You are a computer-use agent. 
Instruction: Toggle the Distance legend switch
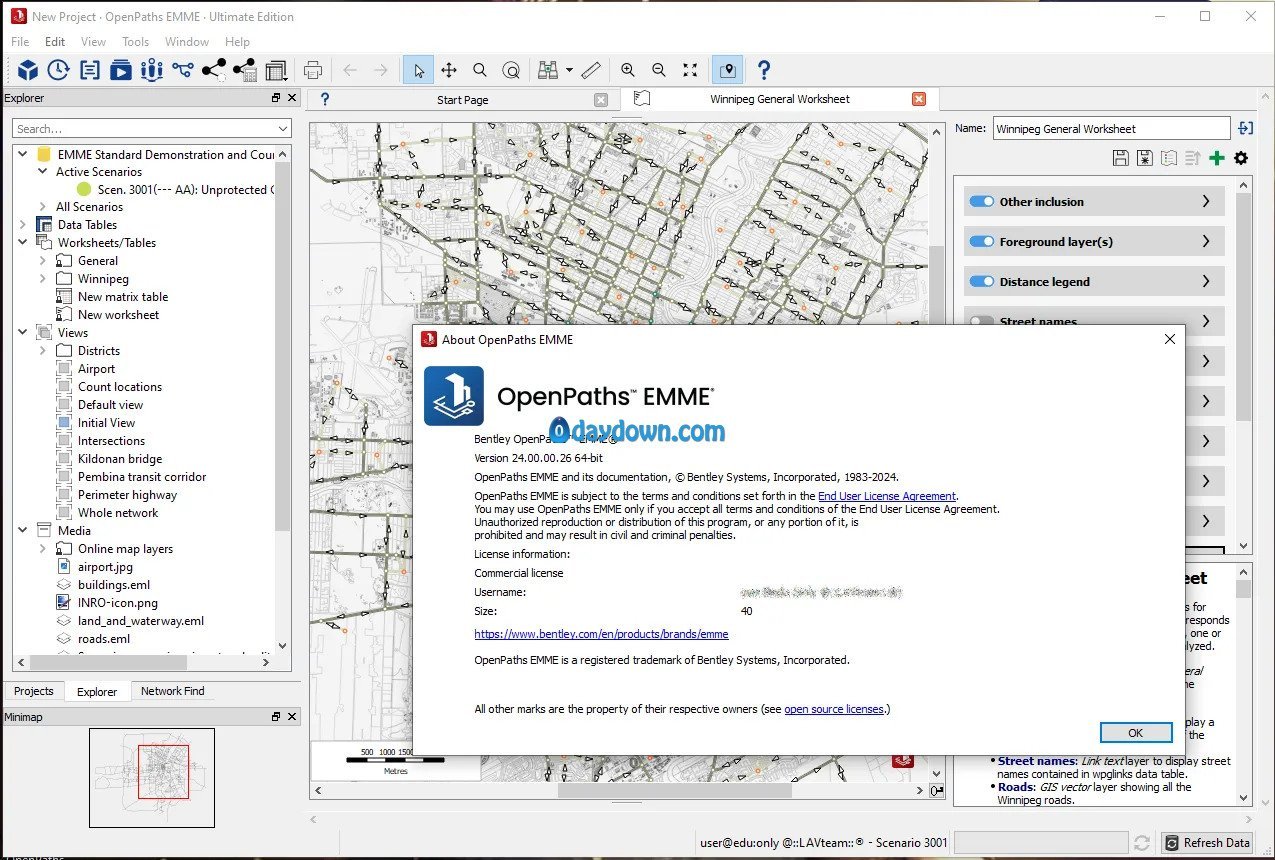point(983,282)
